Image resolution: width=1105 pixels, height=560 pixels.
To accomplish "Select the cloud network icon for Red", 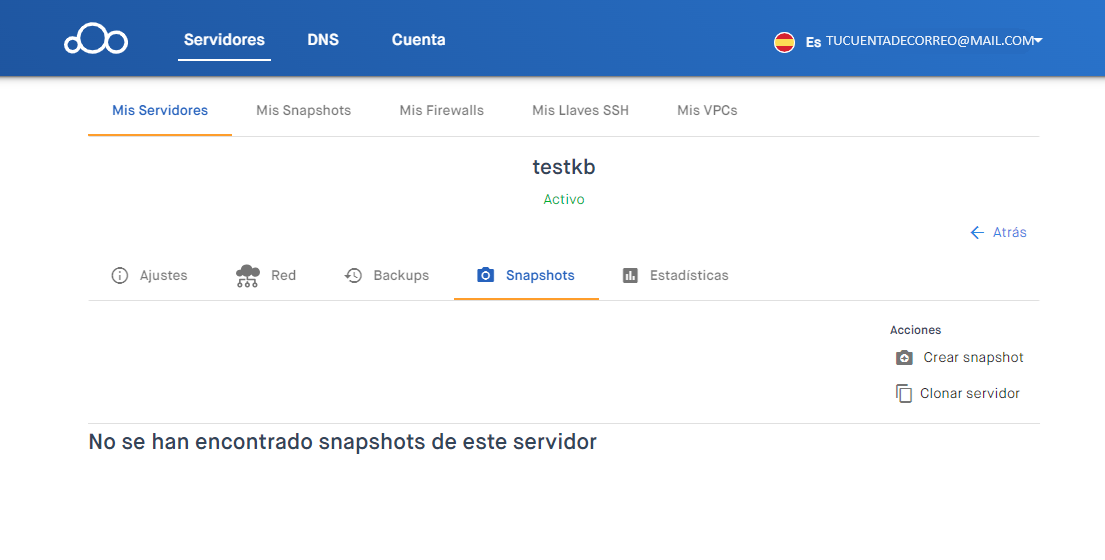I will coord(247,275).
